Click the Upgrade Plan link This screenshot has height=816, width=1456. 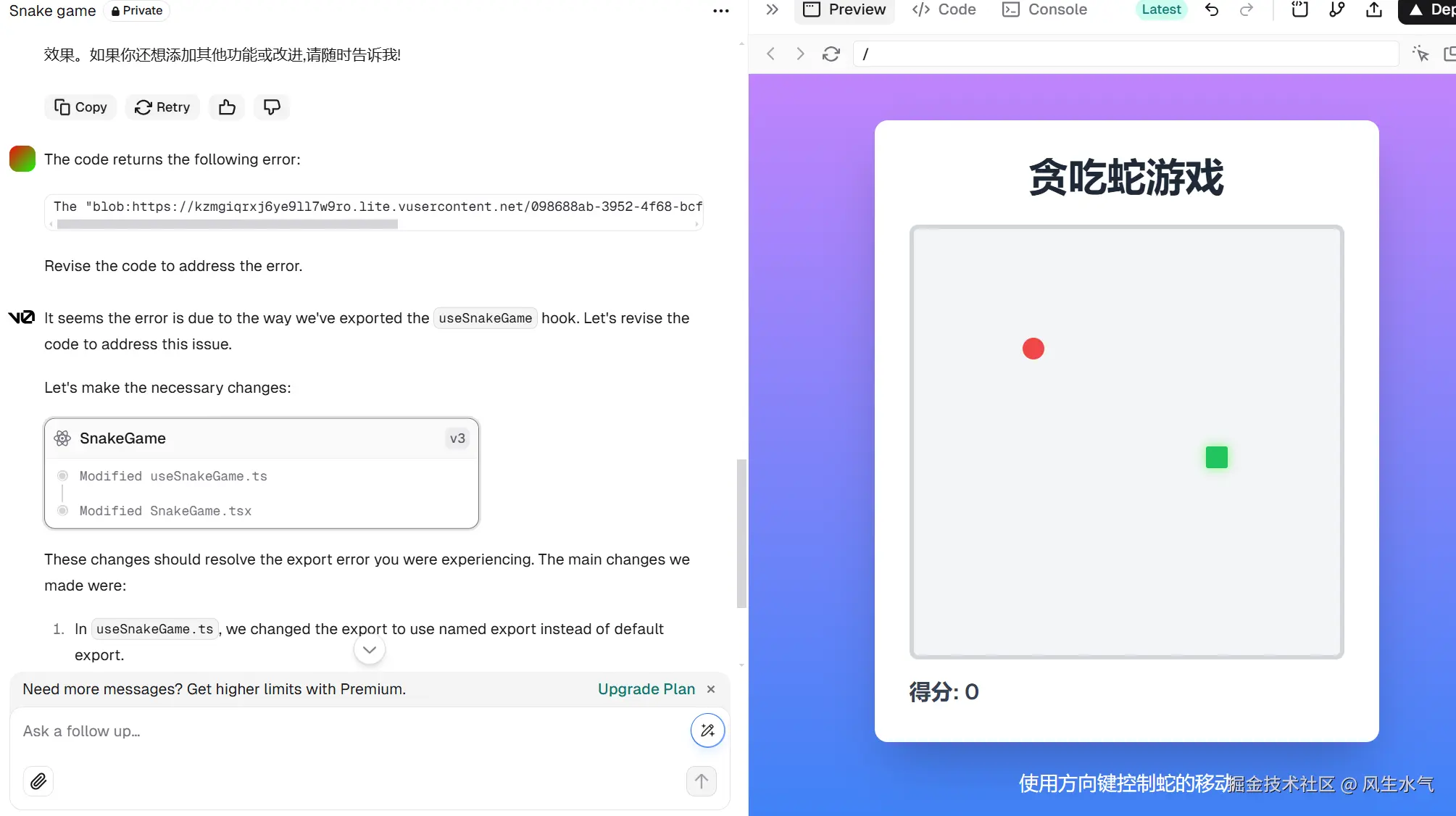pos(646,689)
